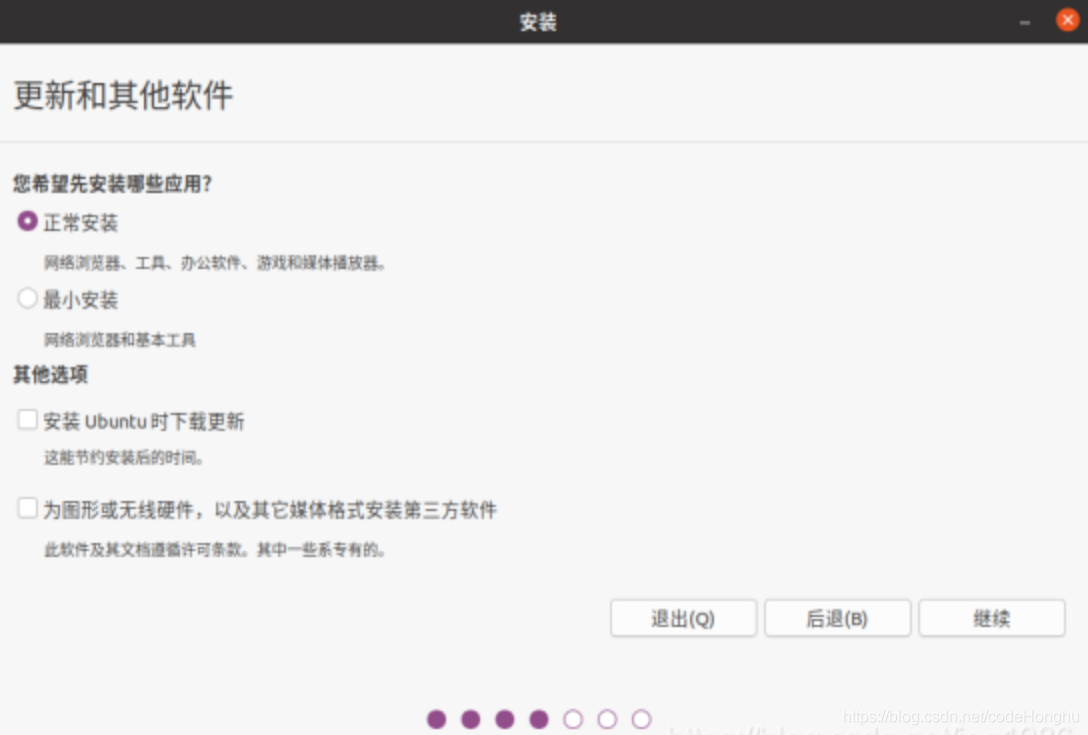Enable 安装 Ubuntu 时下载更新 checkbox
1088x735 pixels.
click(x=27, y=419)
